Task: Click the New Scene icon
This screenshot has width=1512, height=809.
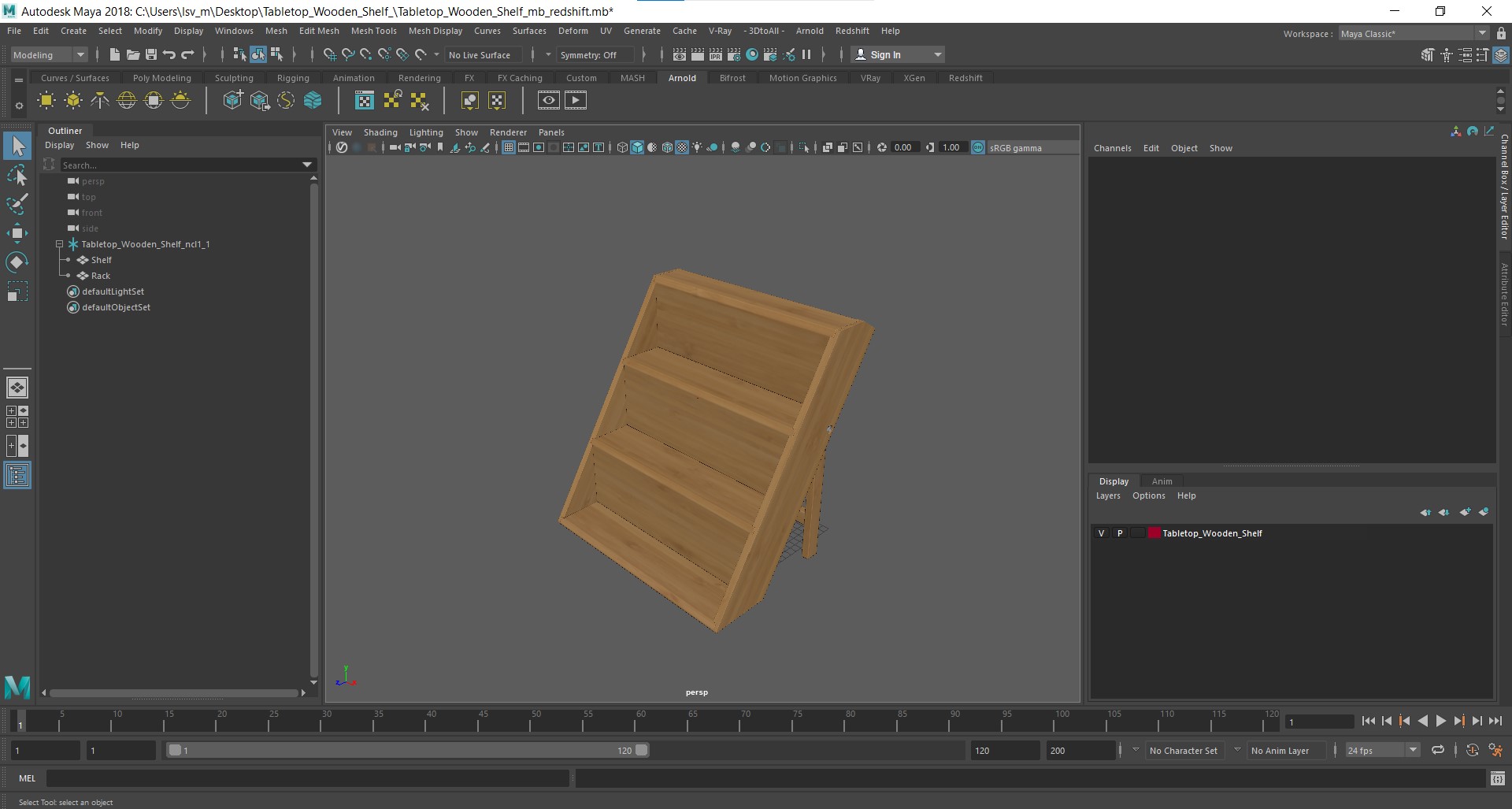Action: point(115,54)
